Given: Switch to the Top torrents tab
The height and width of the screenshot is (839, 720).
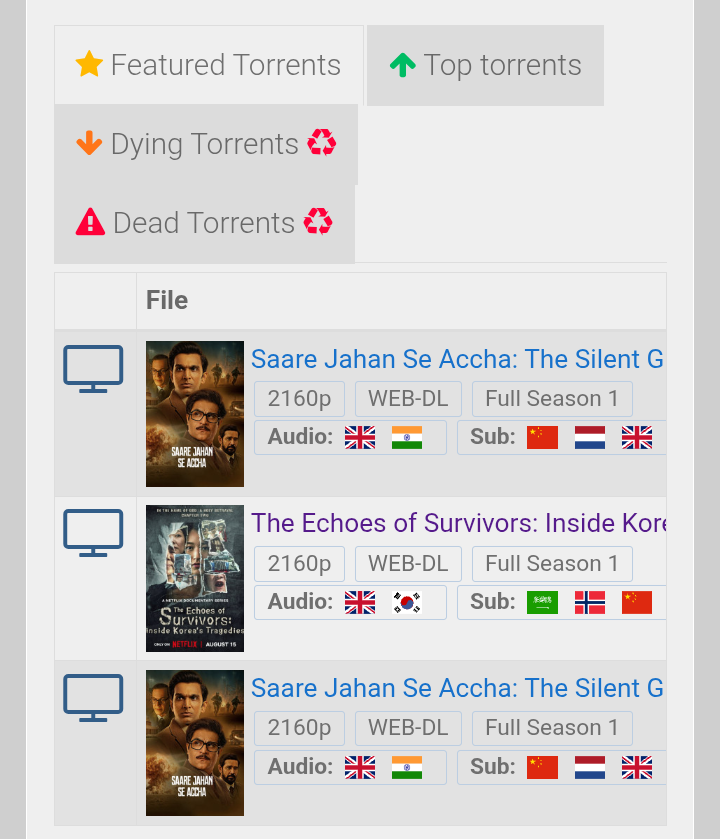Looking at the screenshot, I should click(x=485, y=65).
